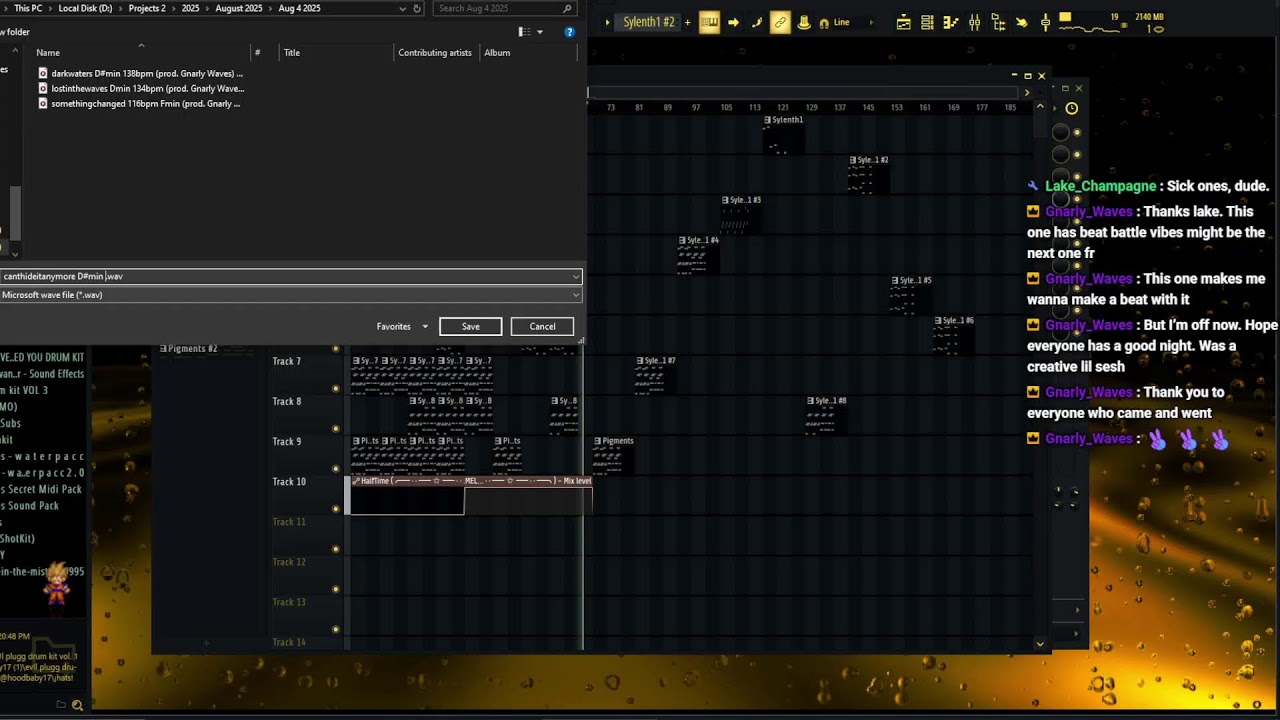
Task: Click the Cancel button
Action: coord(542,326)
